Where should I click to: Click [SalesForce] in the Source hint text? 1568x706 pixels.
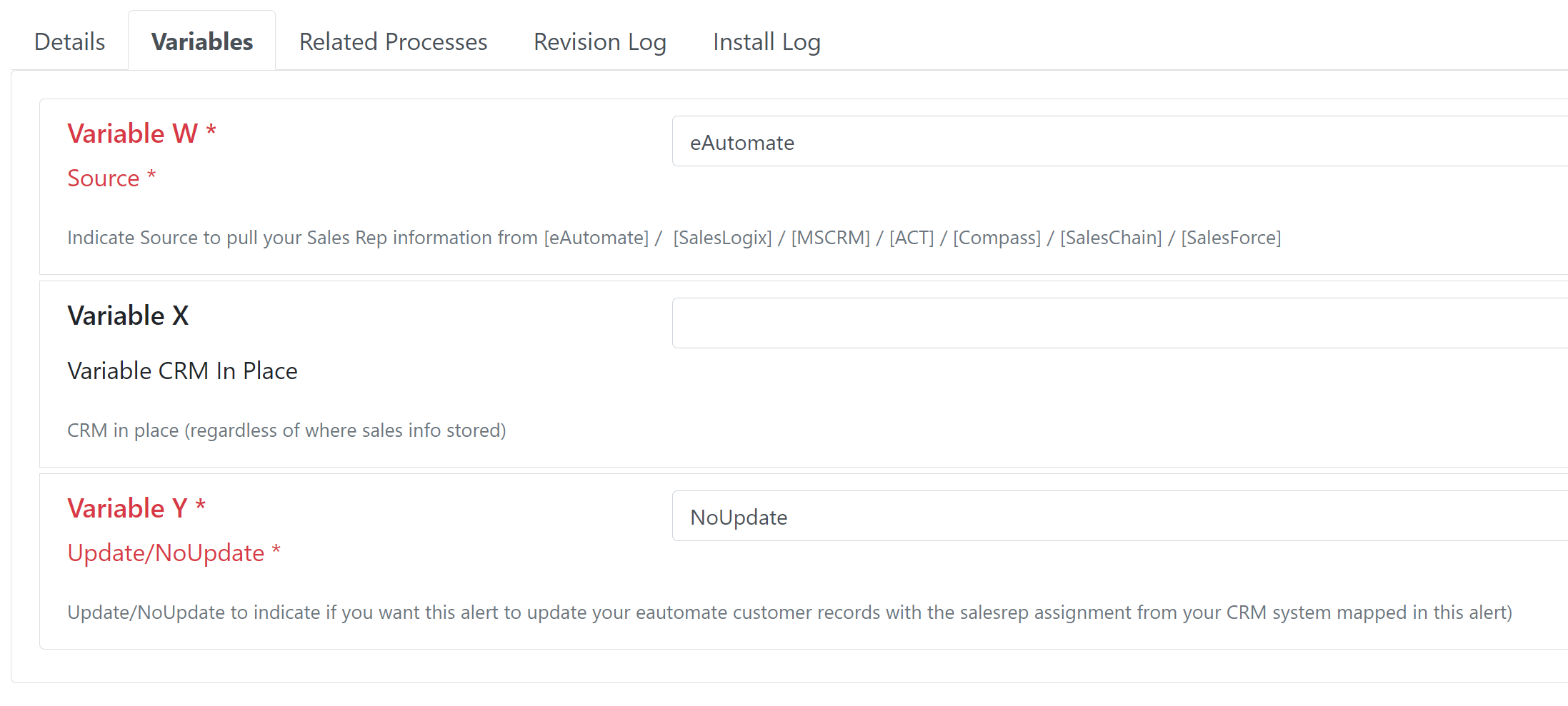[x=1230, y=238]
